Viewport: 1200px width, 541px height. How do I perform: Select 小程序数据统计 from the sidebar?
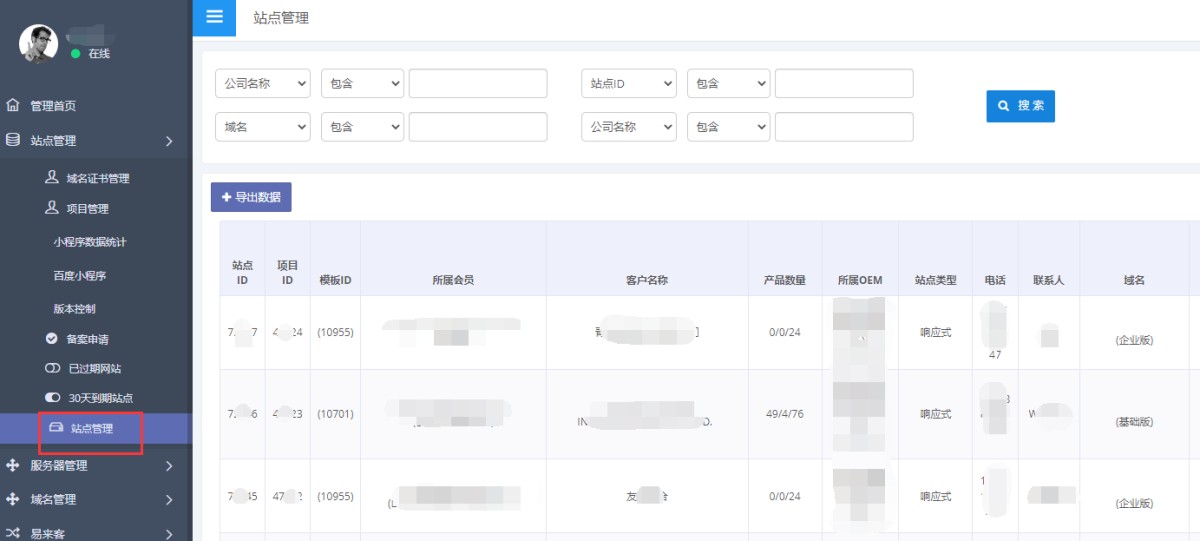pos(90,242)
